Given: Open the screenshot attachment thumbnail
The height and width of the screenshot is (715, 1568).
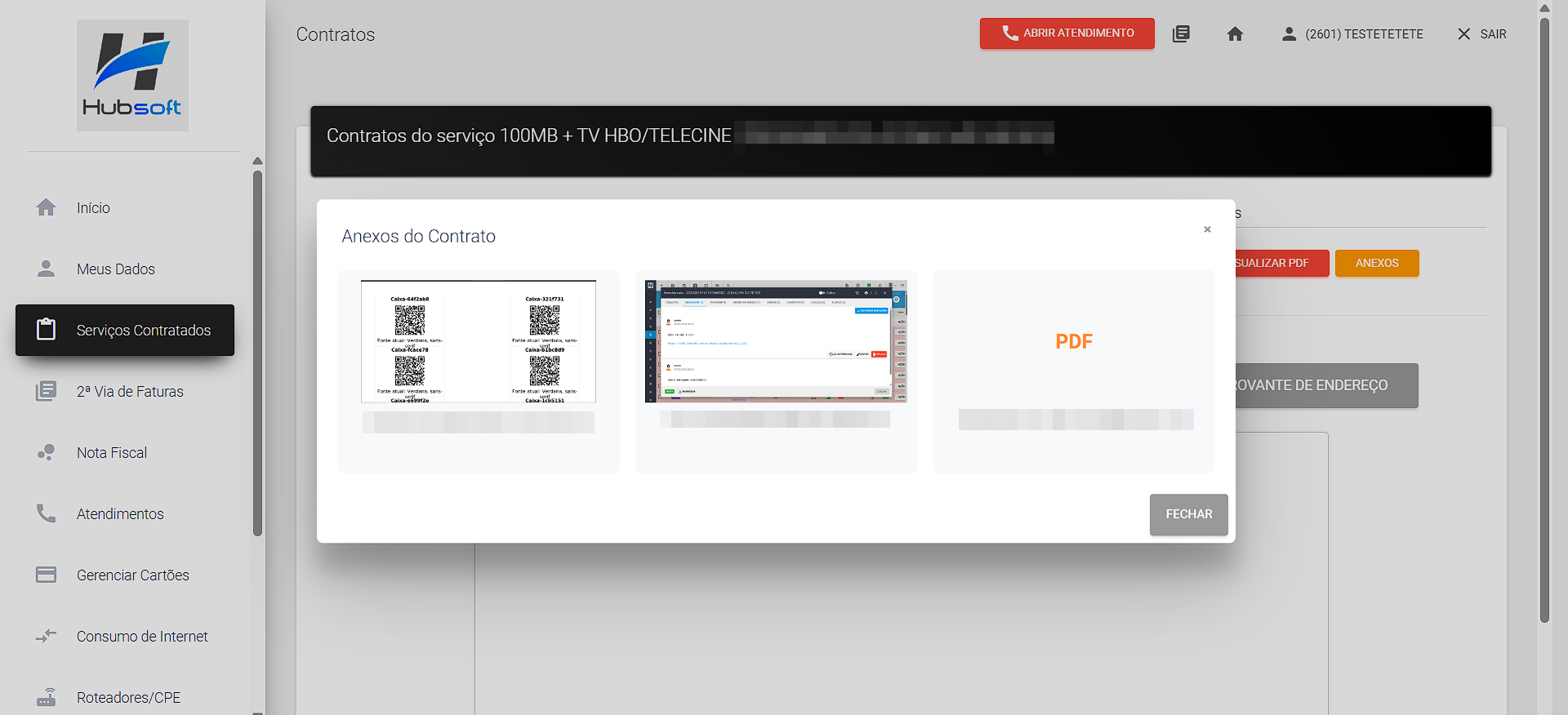Looking at the screenshot, I should pos(776,341).
